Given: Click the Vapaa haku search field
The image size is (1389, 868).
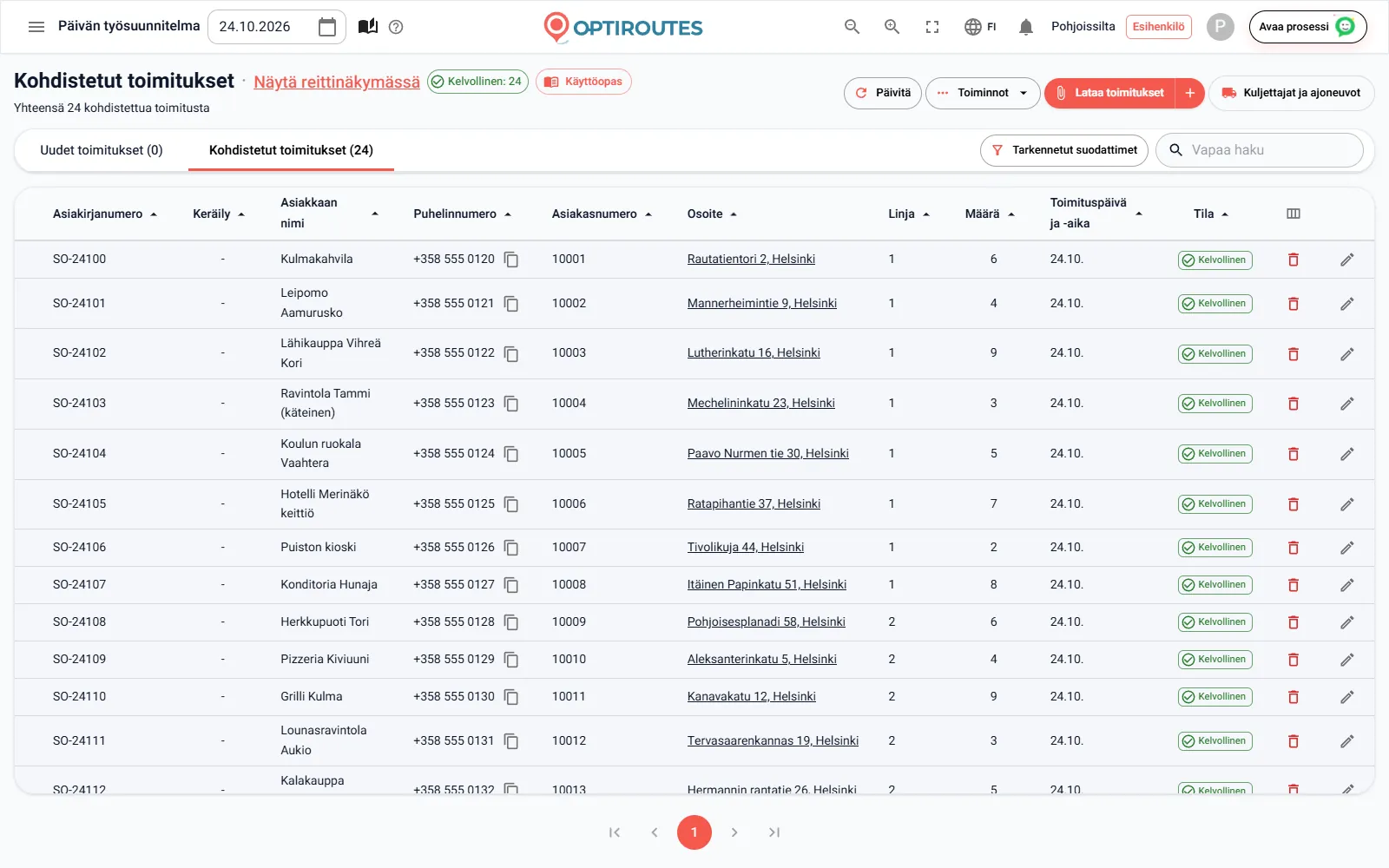Looking at the screenshot, I should pyautogui.click(x=1260, y=150).
